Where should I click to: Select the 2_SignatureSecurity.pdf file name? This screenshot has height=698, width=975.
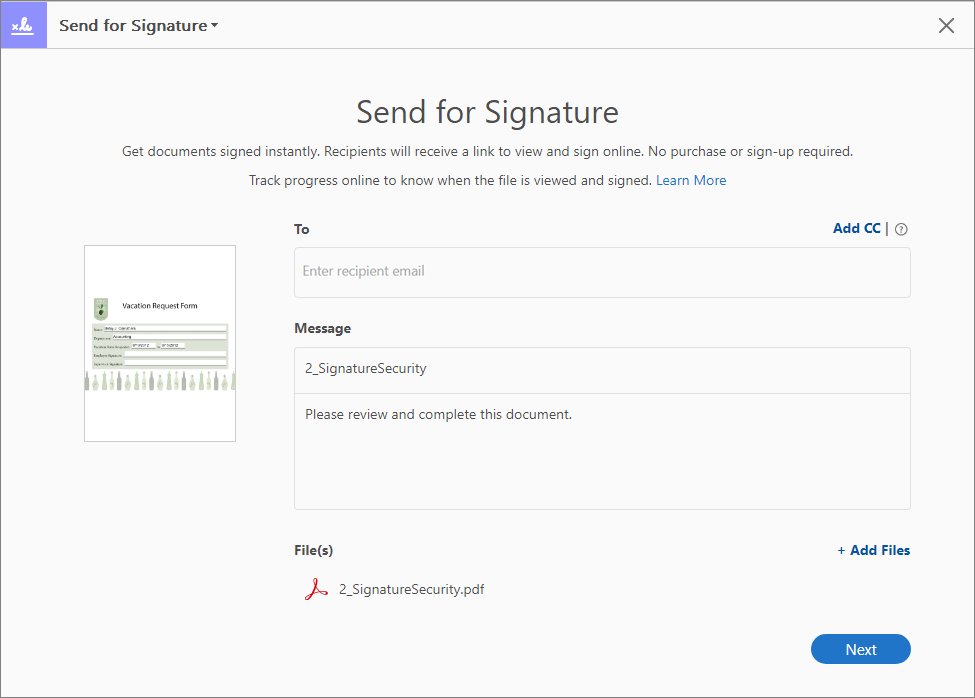point(412,589)
